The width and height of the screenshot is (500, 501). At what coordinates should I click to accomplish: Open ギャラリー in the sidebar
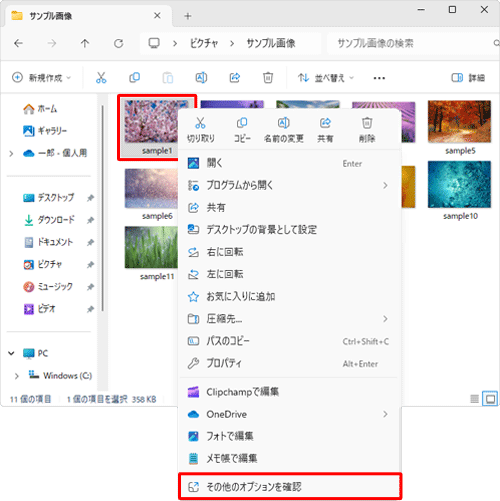45,131
